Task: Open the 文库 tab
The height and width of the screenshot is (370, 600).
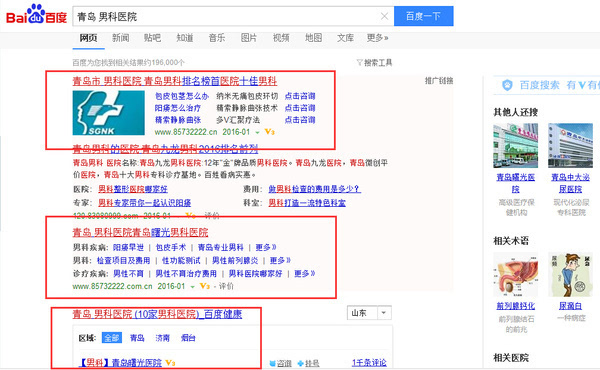Action: (x=345, y=38)
